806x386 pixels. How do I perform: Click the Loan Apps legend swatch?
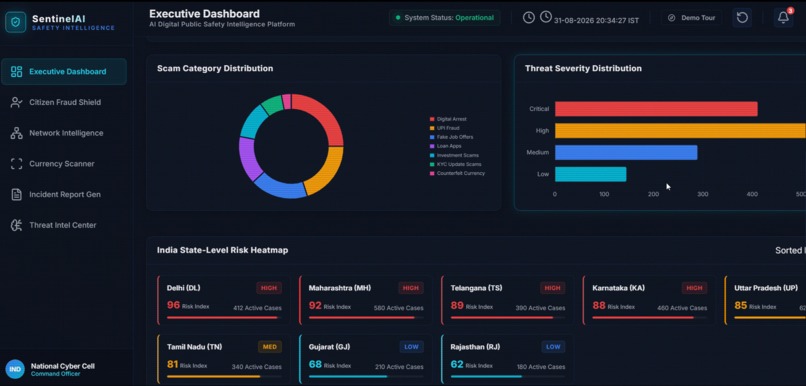click(432, 146)
